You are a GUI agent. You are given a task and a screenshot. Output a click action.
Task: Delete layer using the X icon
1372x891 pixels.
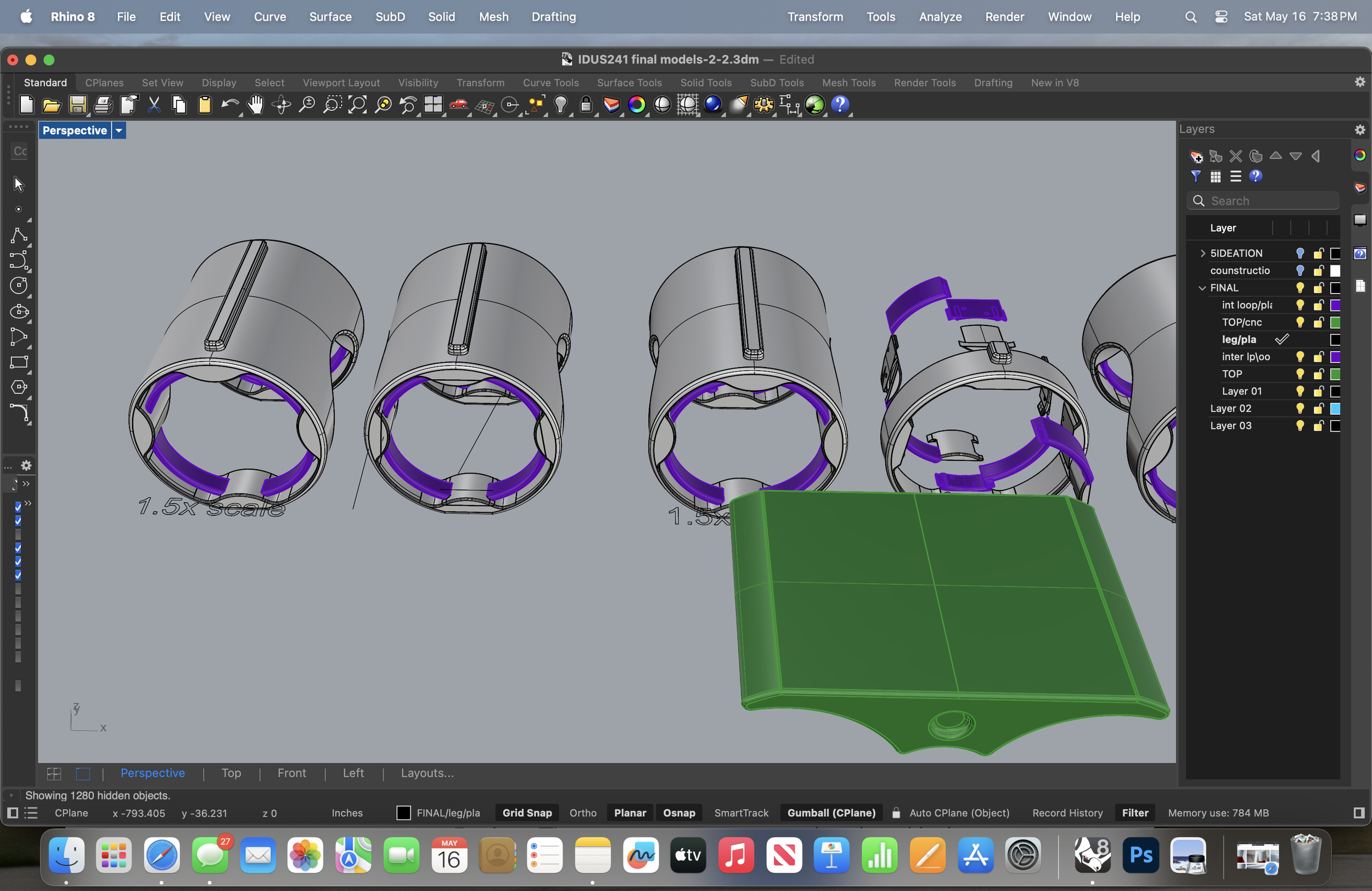click(1236, 156)
